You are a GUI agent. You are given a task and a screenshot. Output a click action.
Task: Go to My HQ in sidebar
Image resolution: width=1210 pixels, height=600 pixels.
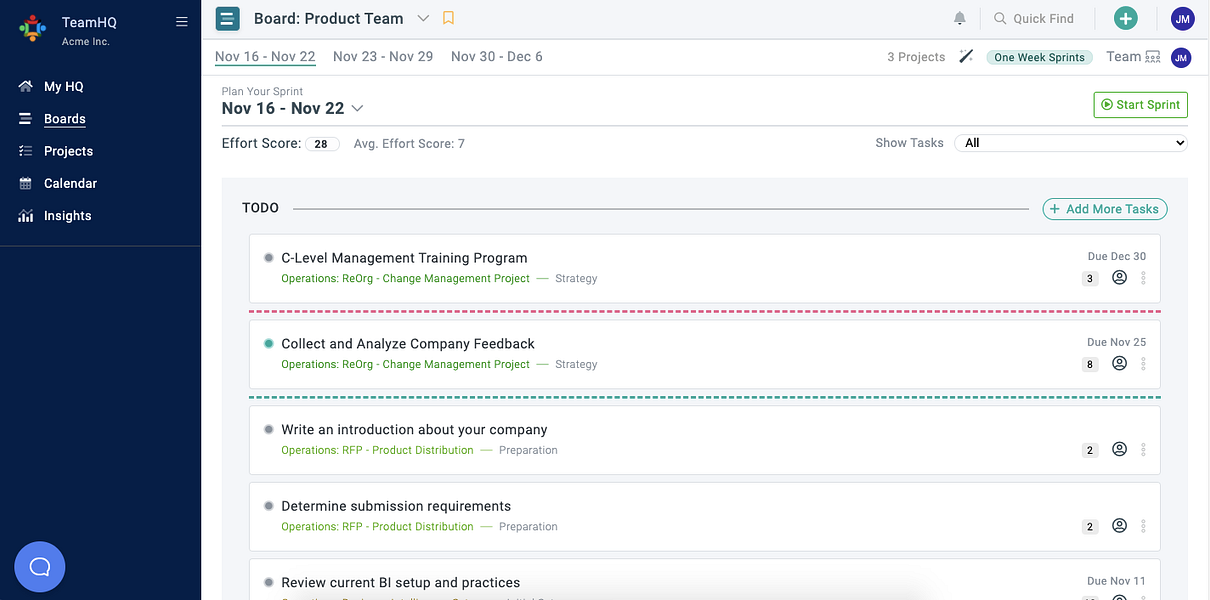[64, 87]
